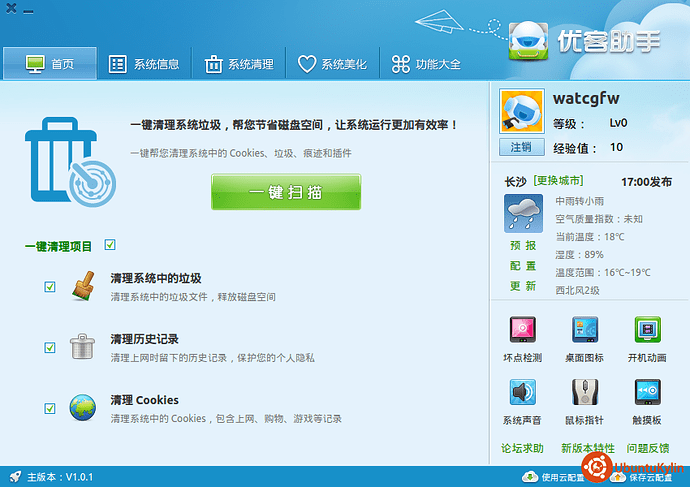Click the trash can icon for history cleaning
The image size is (690, 487).
82,346
